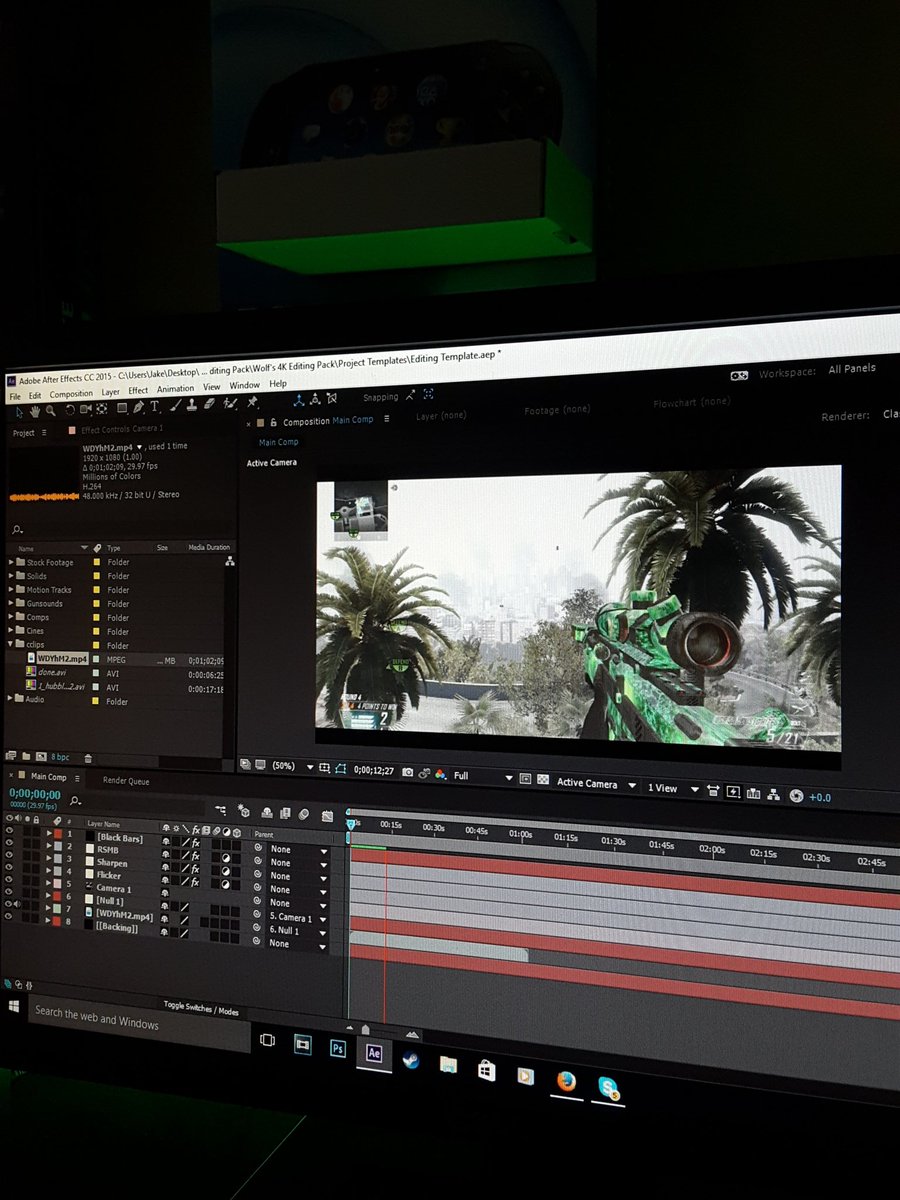Screen dimensions: 900x1200
Task: Open Photoshop from the Windows taskbar
Action: point(338,1049)
